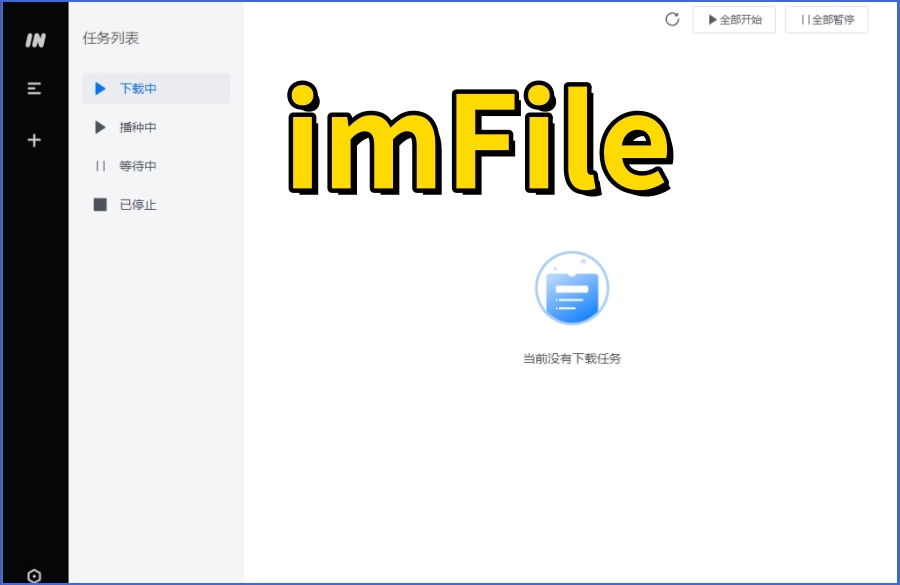Select the 播种中 task category
Viewport: 900px width, 585px height.
(x=156, y=127)
